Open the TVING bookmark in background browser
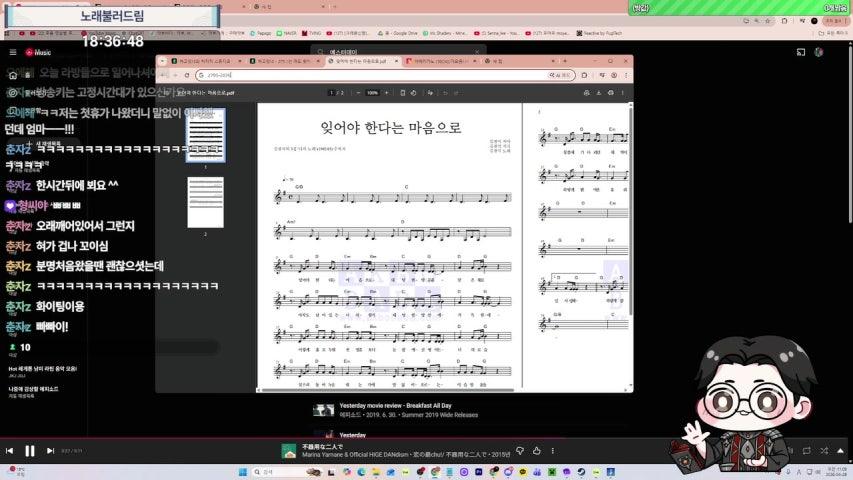Image resolution: width=853 pixels, height=480 pixels. [x=311, y=33]
